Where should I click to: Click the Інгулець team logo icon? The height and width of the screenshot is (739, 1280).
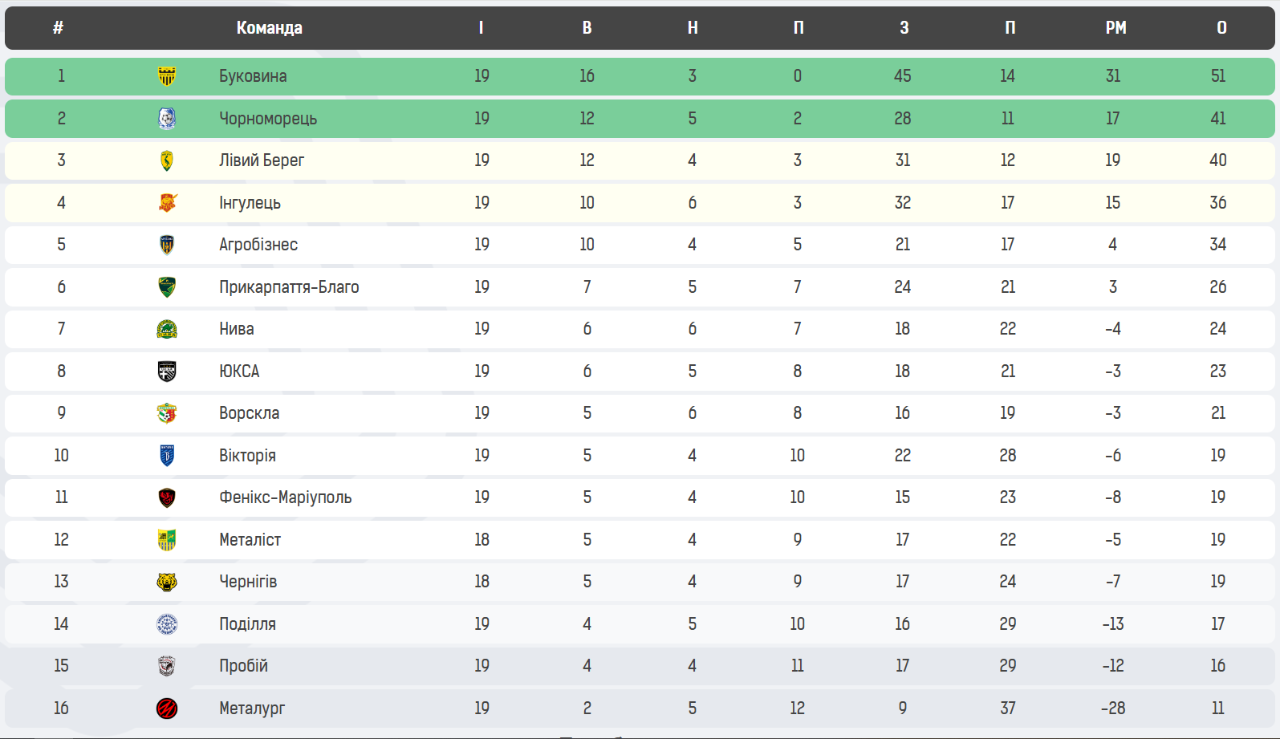pyautogui.click(x=167, y=203)
